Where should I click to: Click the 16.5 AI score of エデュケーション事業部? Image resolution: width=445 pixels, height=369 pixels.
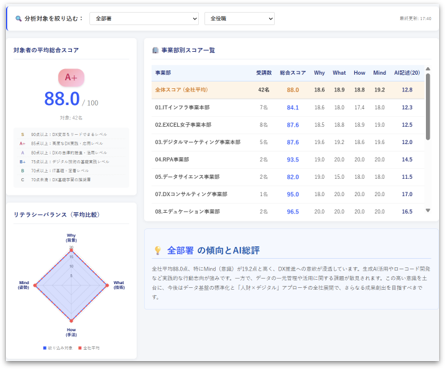(407, 211)
